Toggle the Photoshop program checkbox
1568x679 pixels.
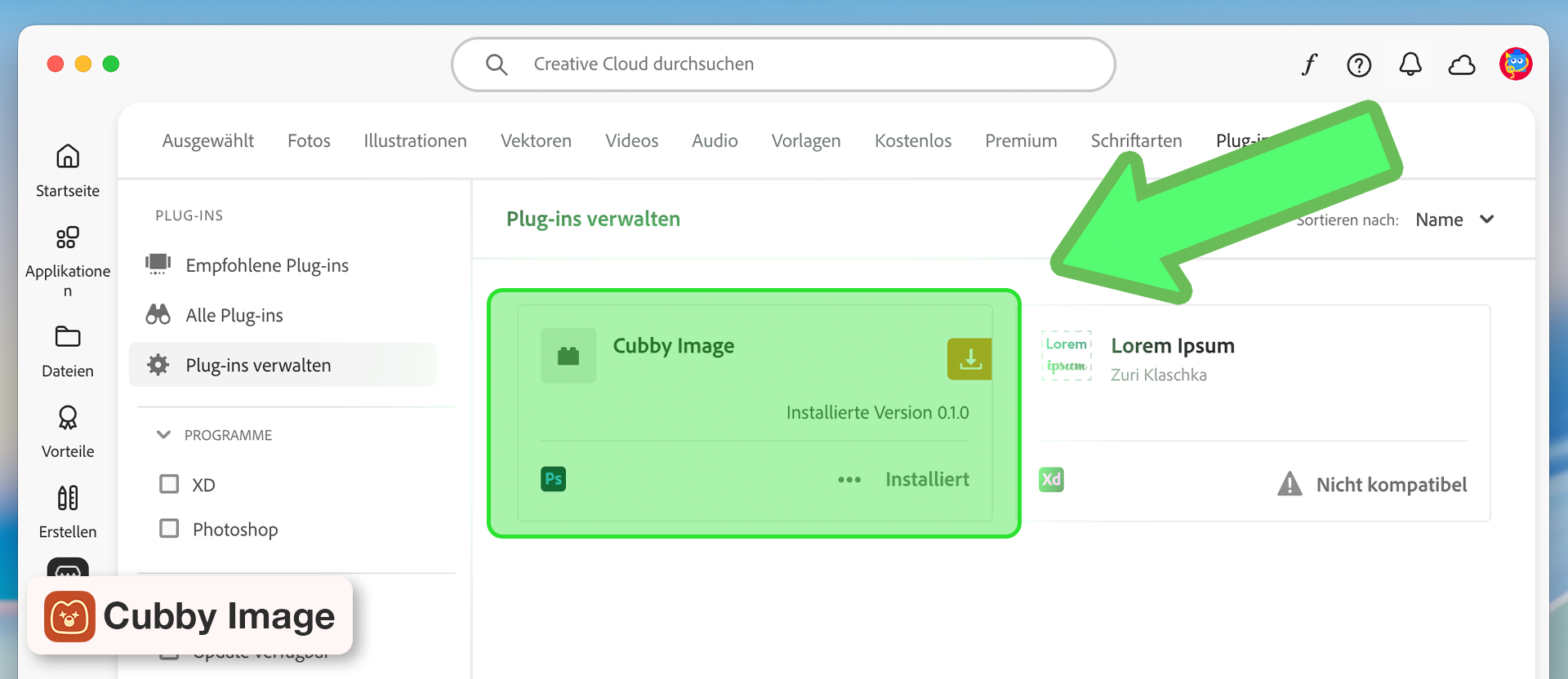coord(169,528)
